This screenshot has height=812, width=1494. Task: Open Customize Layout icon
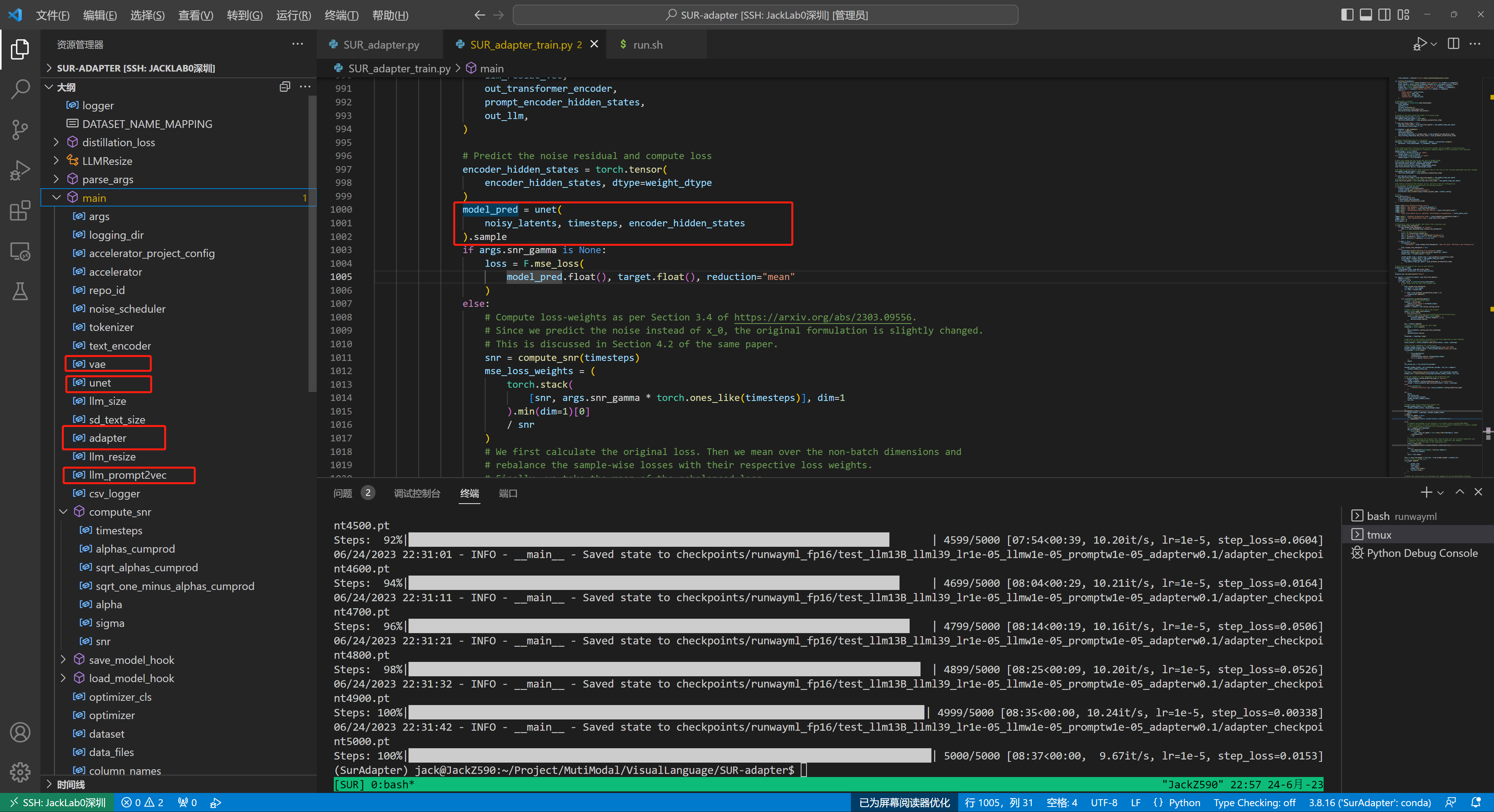(1403, 14)
